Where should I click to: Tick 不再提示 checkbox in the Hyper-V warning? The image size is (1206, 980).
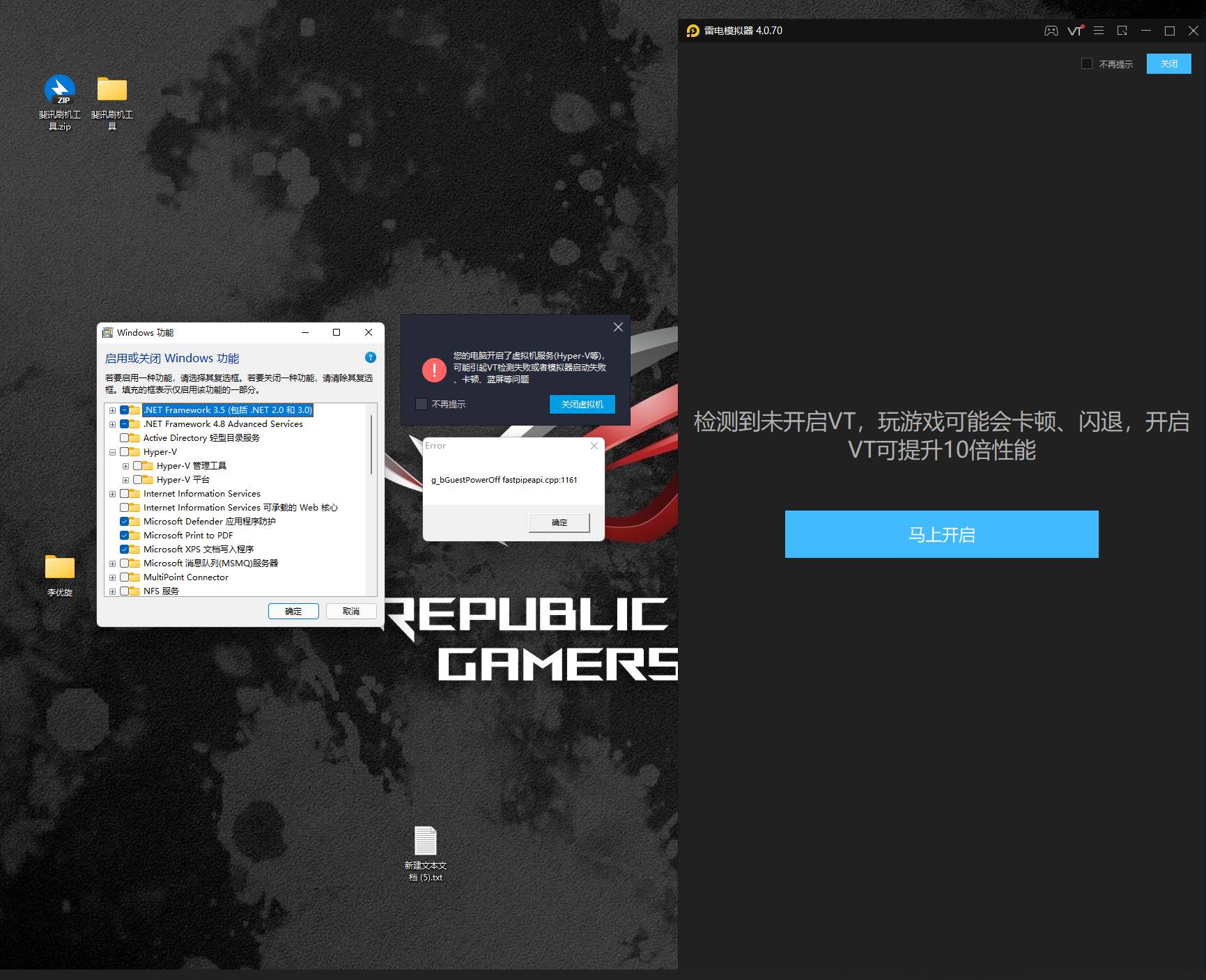(x=422, y=404)
